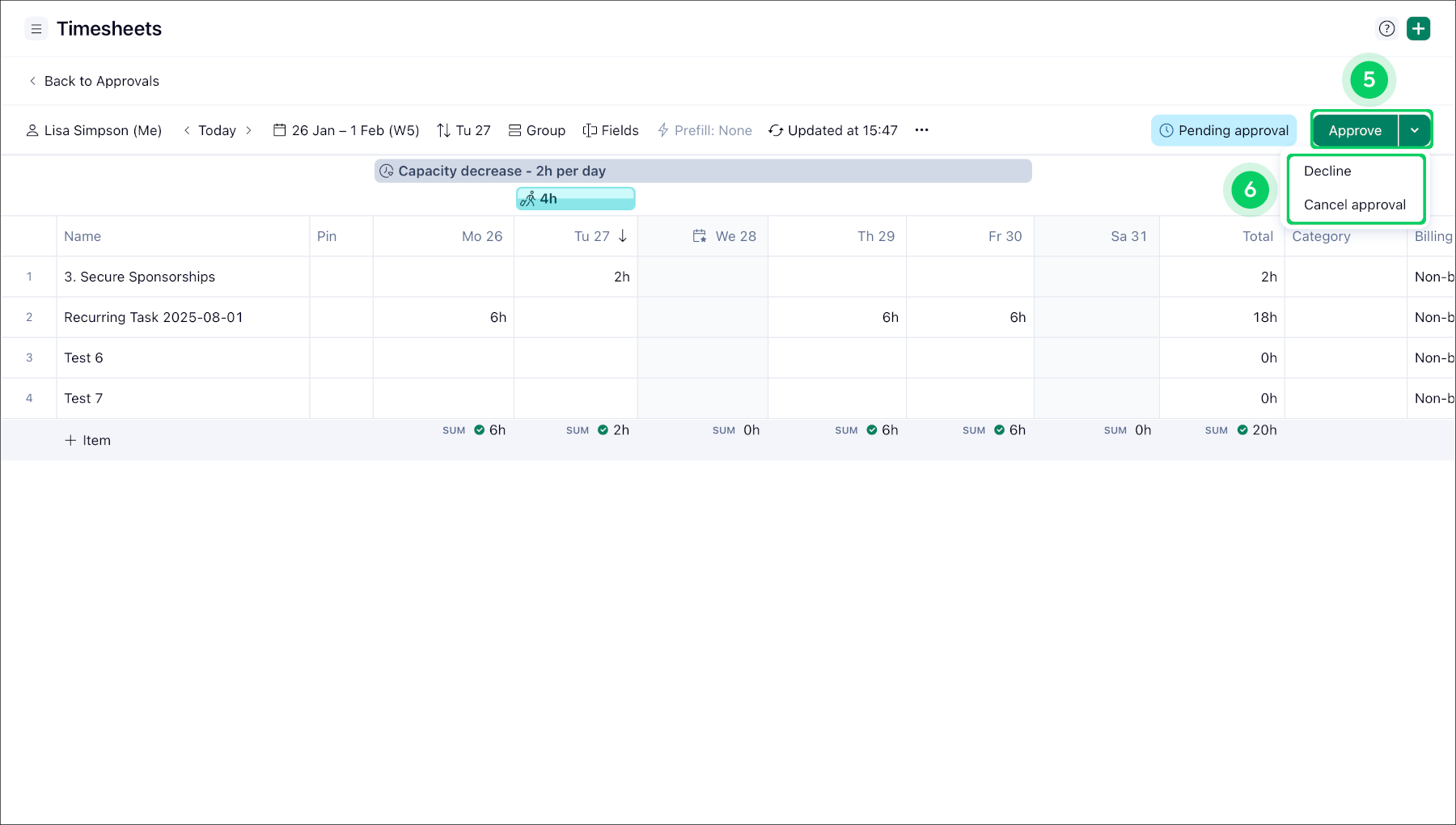Click the Updated at 15:47 refresh icon

tap(776, 130)
